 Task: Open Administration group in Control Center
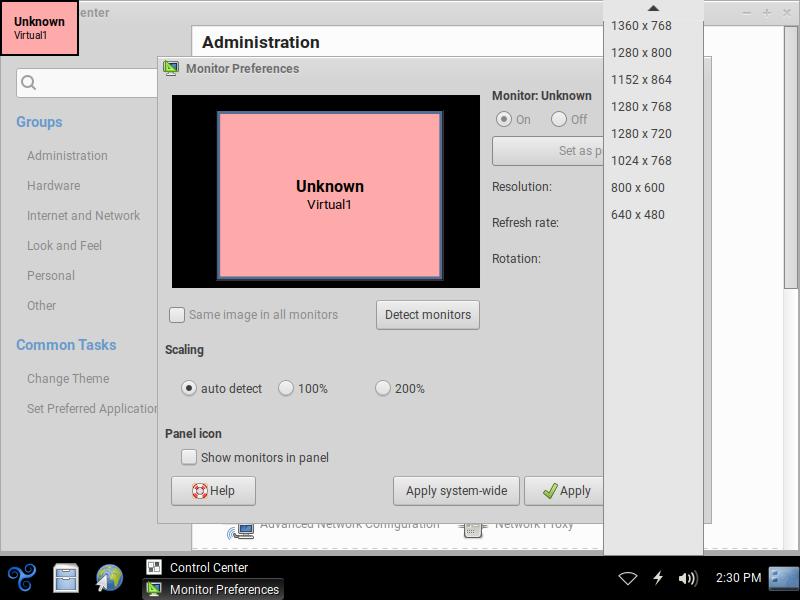click(67, 156)
